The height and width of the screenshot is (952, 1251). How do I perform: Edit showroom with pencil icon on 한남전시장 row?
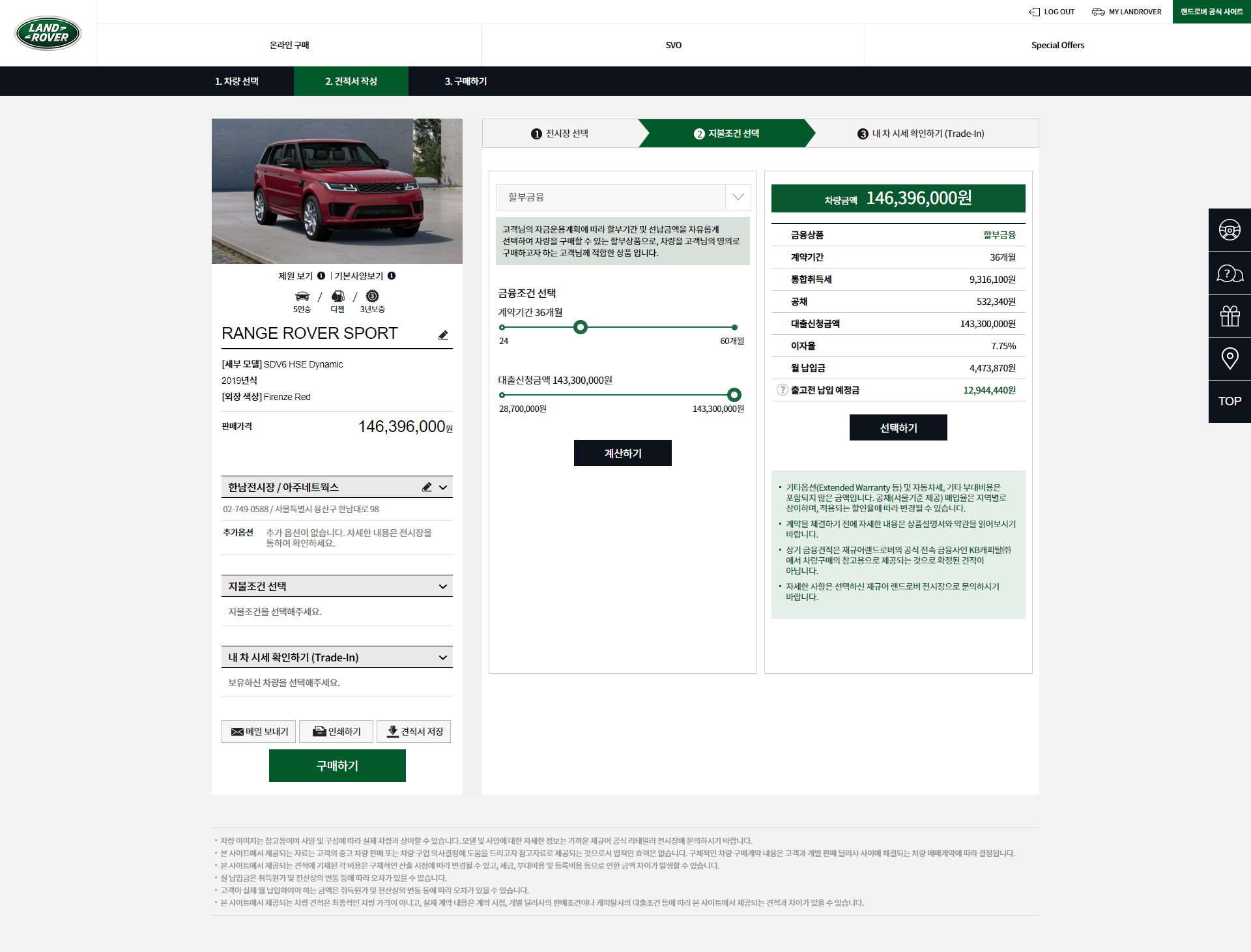(427, 487)
